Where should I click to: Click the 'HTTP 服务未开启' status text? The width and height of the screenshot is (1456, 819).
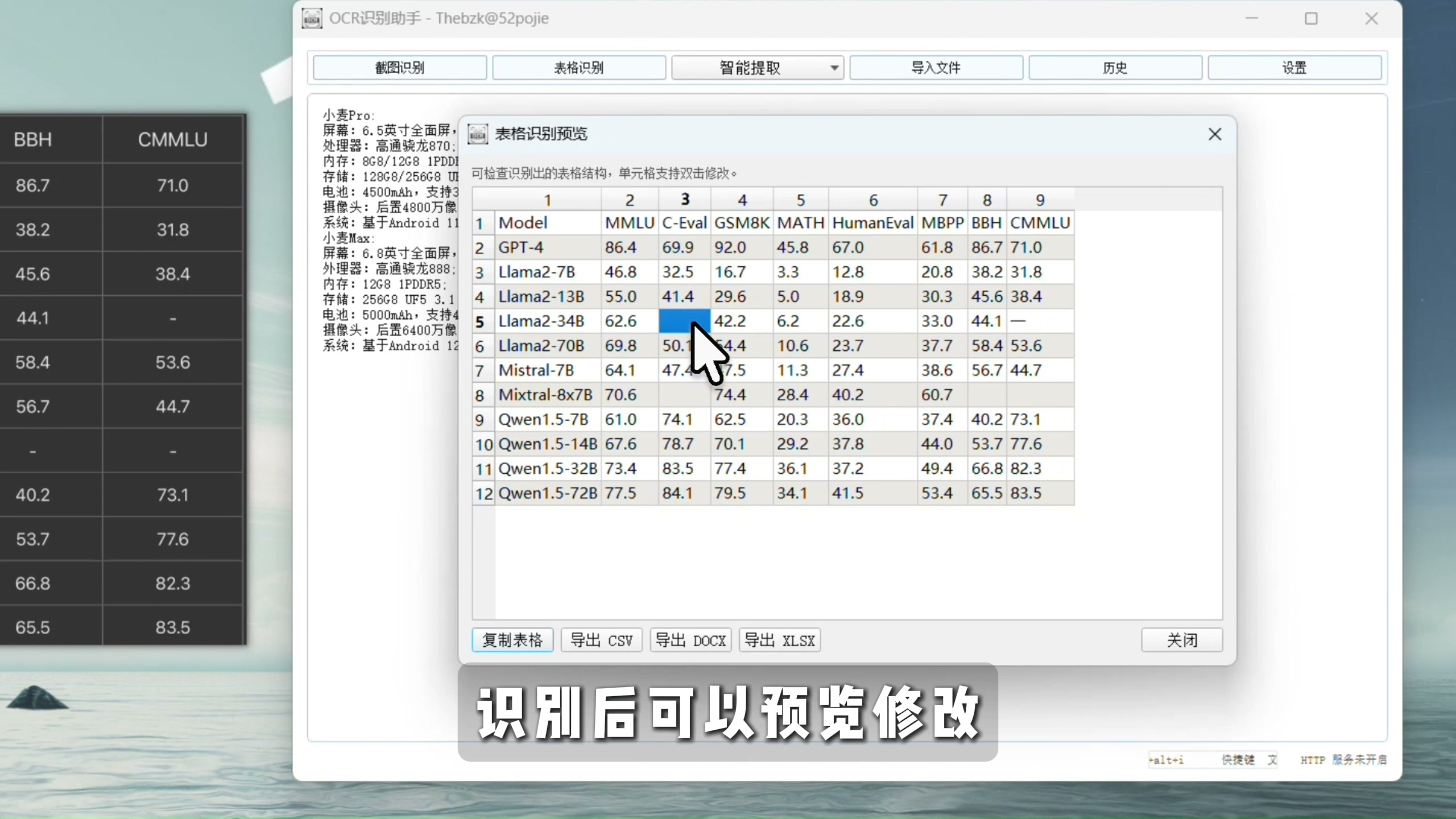pyautogui.click(x=1343, y=760)
